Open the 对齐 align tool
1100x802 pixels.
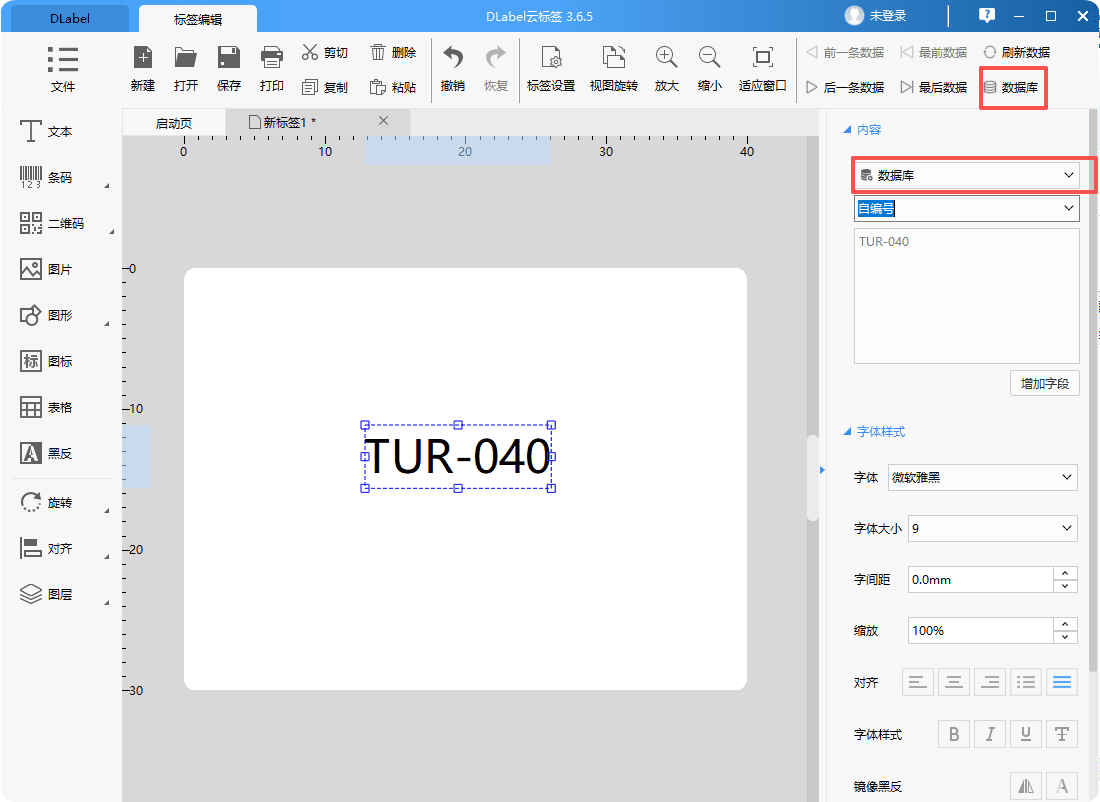[x=46, y=548]
